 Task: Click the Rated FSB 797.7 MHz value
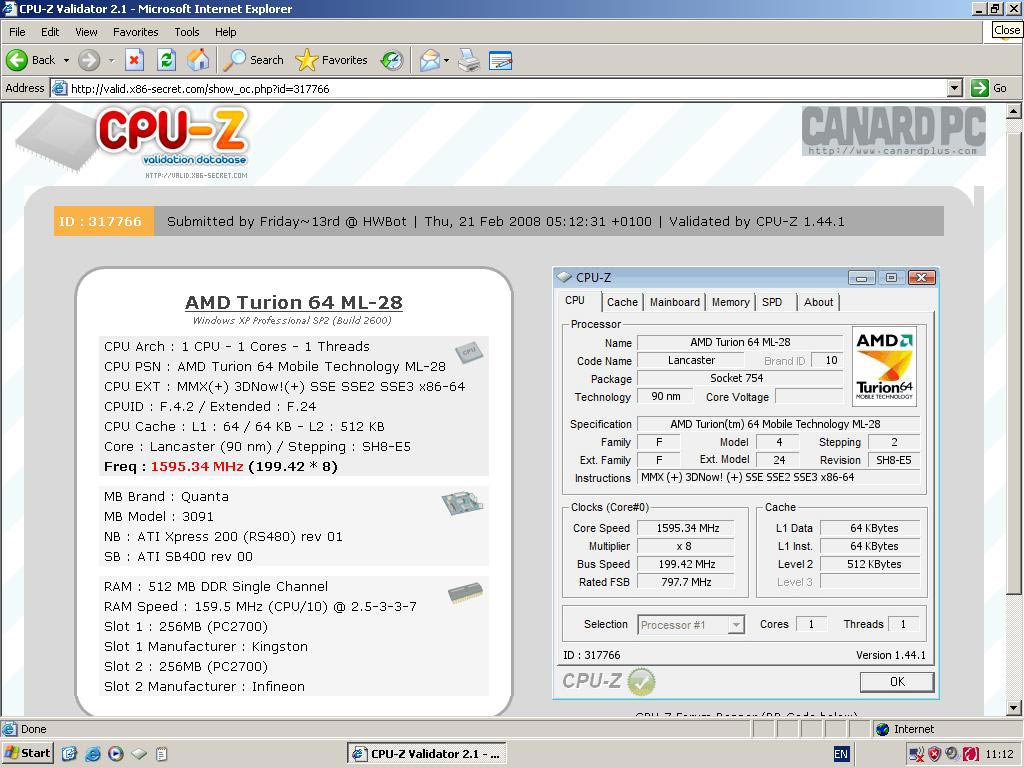coord(686,582)
